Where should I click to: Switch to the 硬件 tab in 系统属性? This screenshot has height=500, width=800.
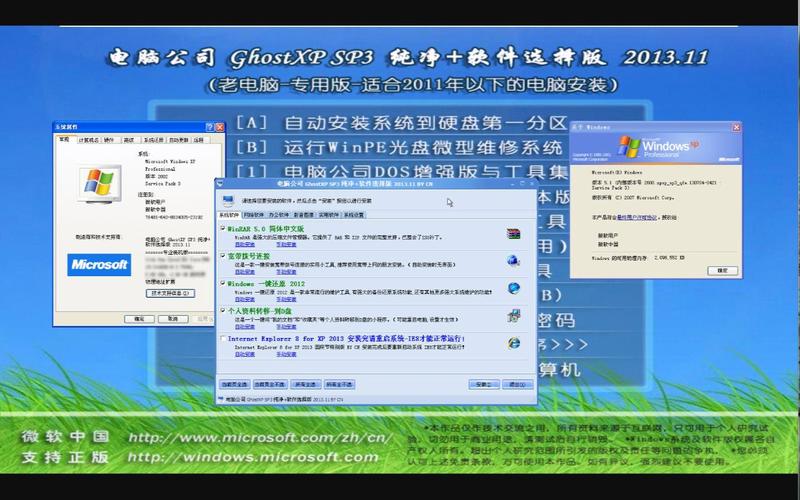coord(109,140)
